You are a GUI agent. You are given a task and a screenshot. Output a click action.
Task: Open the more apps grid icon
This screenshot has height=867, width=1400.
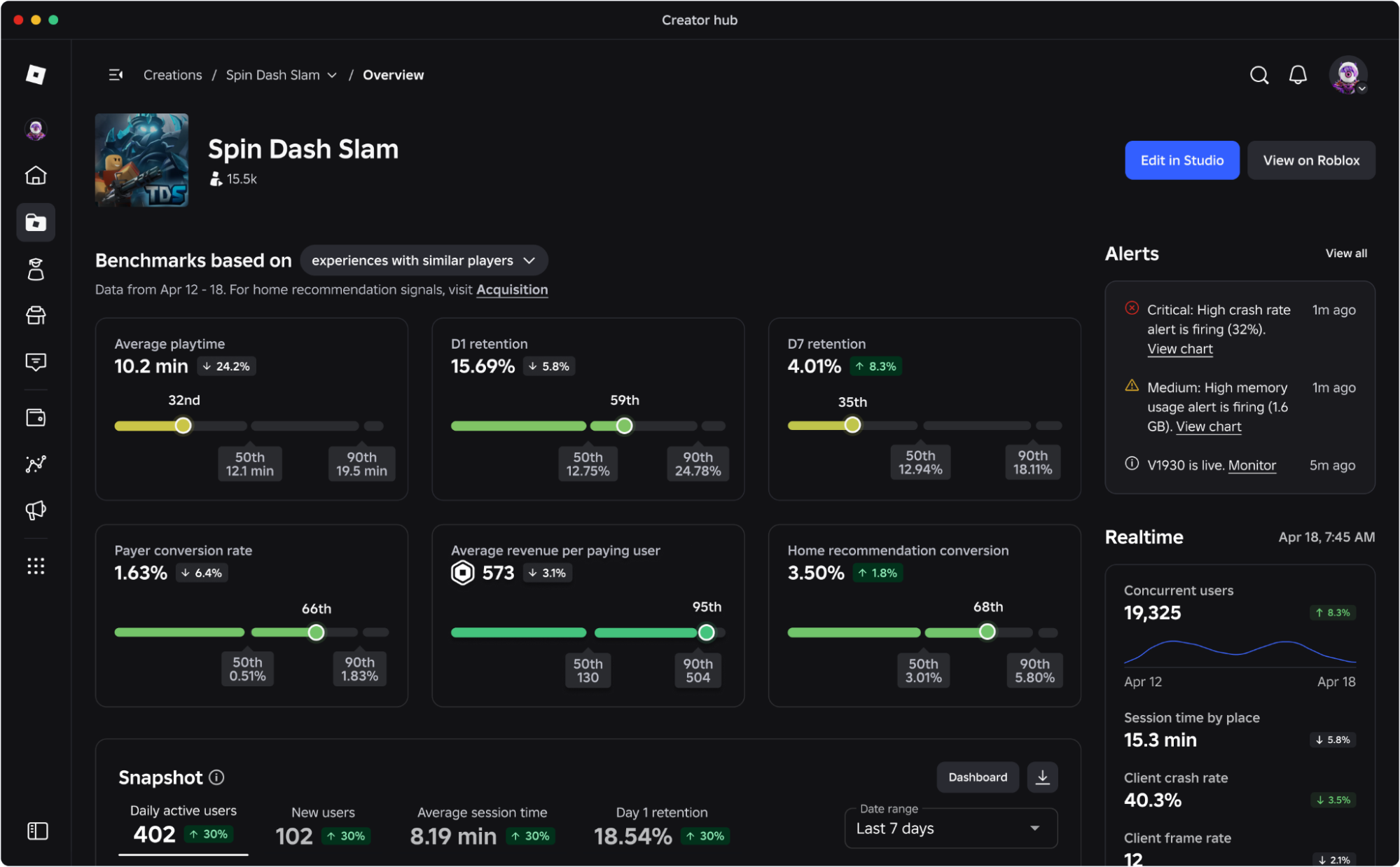click(x=36, y=566)
